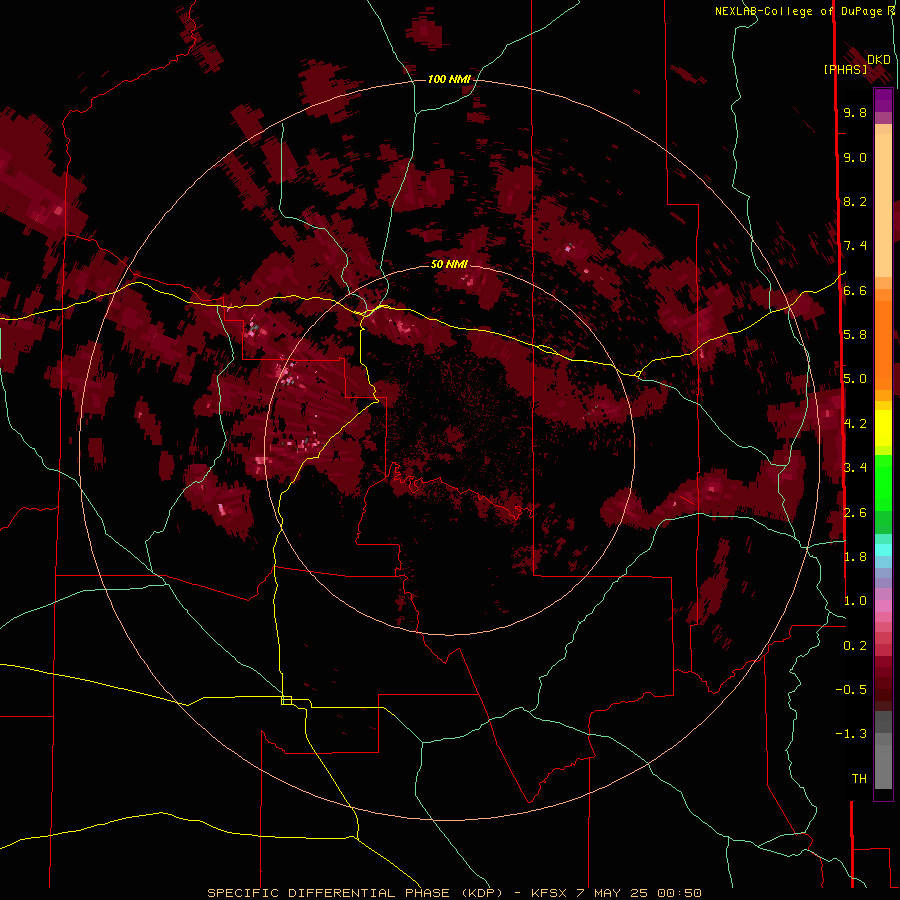Click the TH threshold label on colorbar
The width and height of the screenshot is (900, 900).
[859, 779]
